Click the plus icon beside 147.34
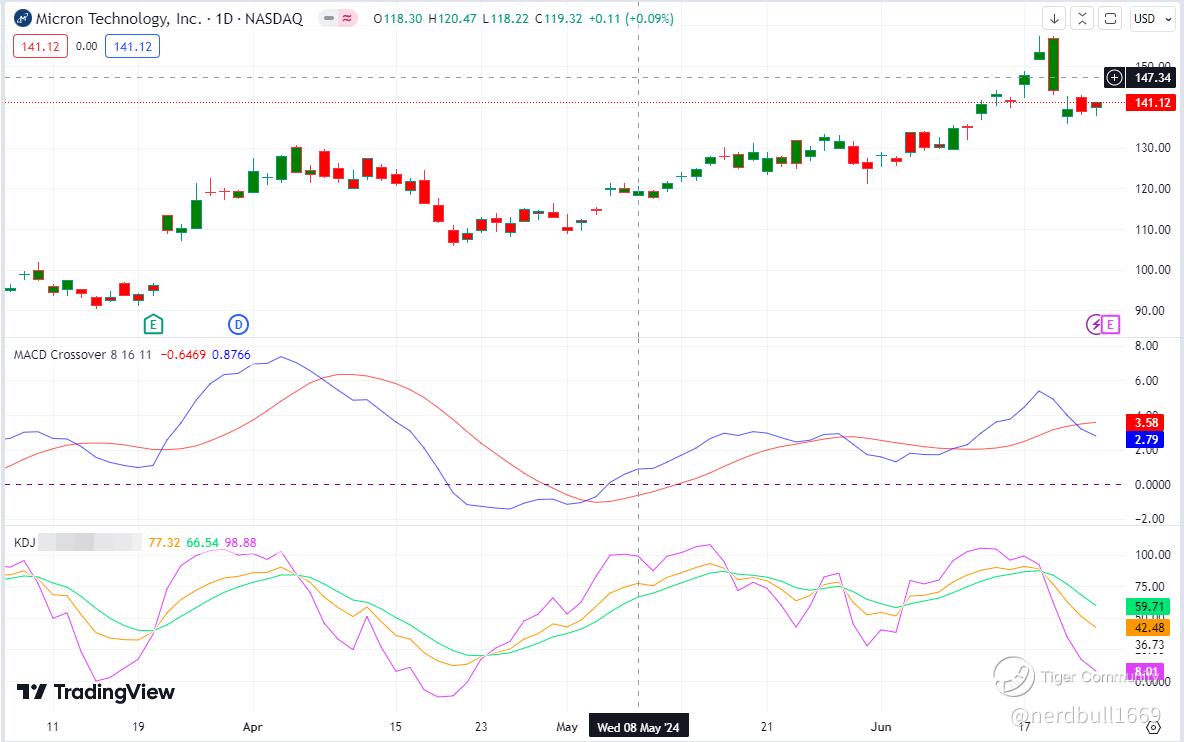 [x=1114, y=77]
